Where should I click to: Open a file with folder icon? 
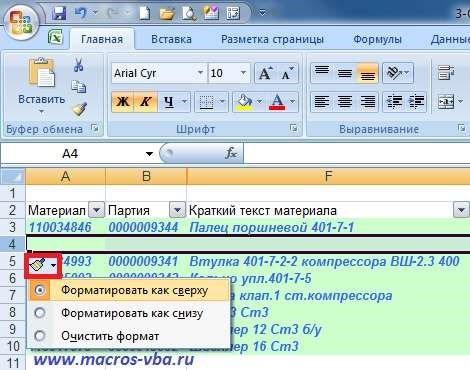(x=167, y=13)
